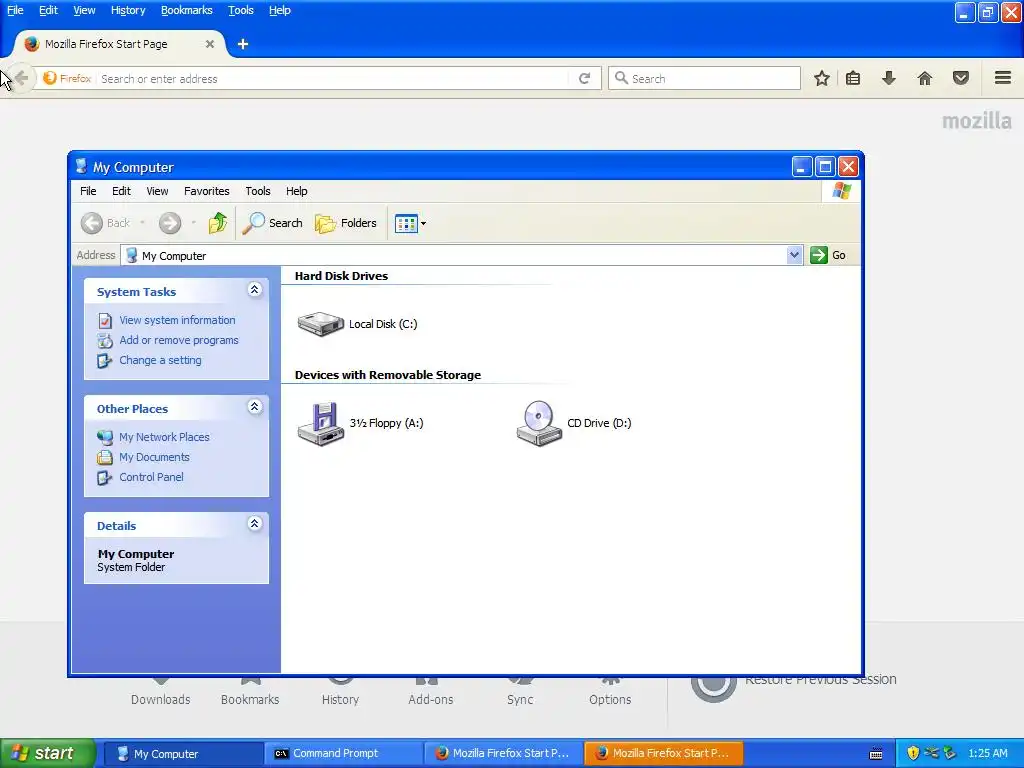Open the Forward history dropdown arrow in My Computer
The width and height of the screenshot is (1024, 768).
click(193, 223)
